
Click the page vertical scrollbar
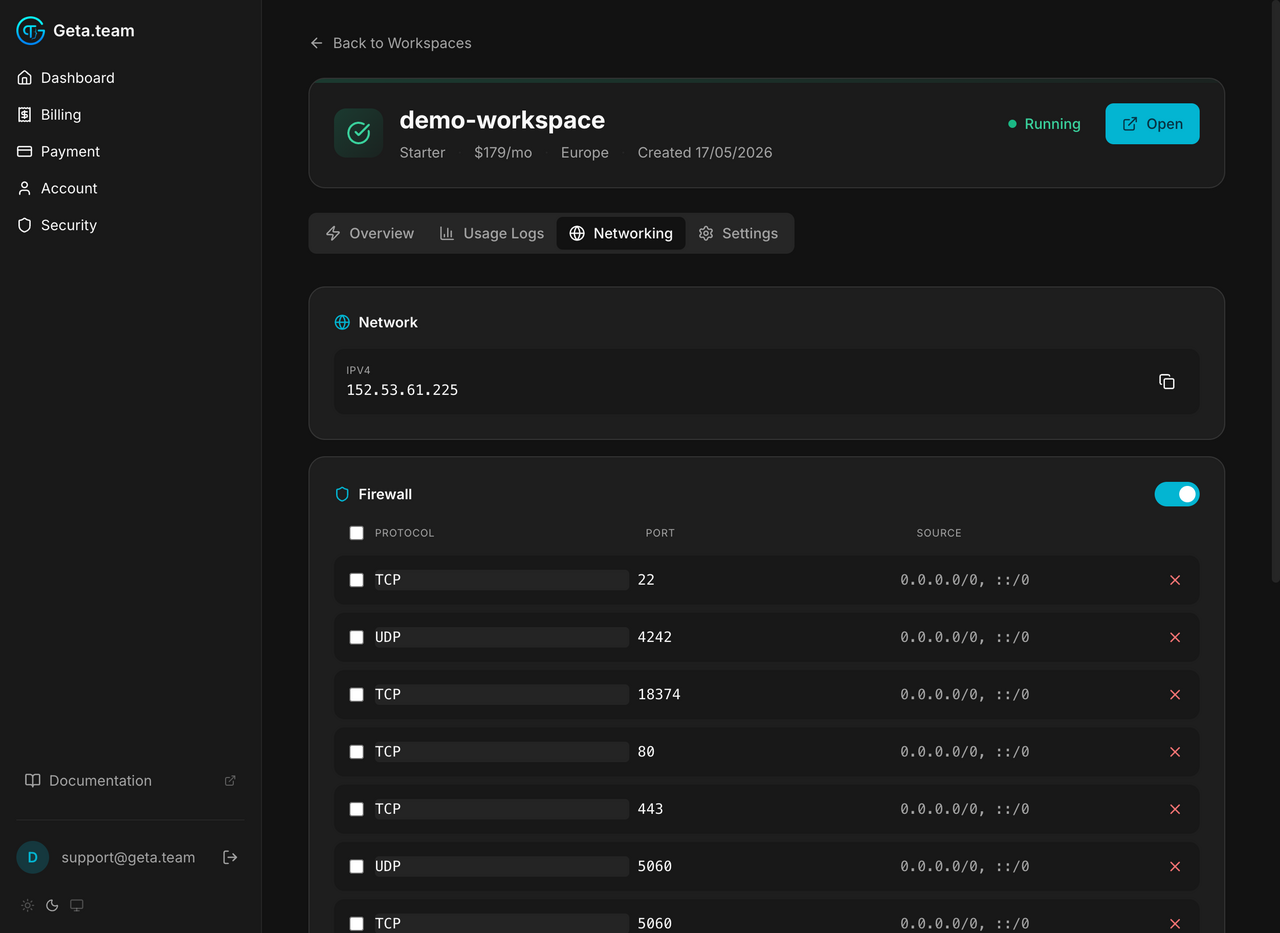point(1274,290)
